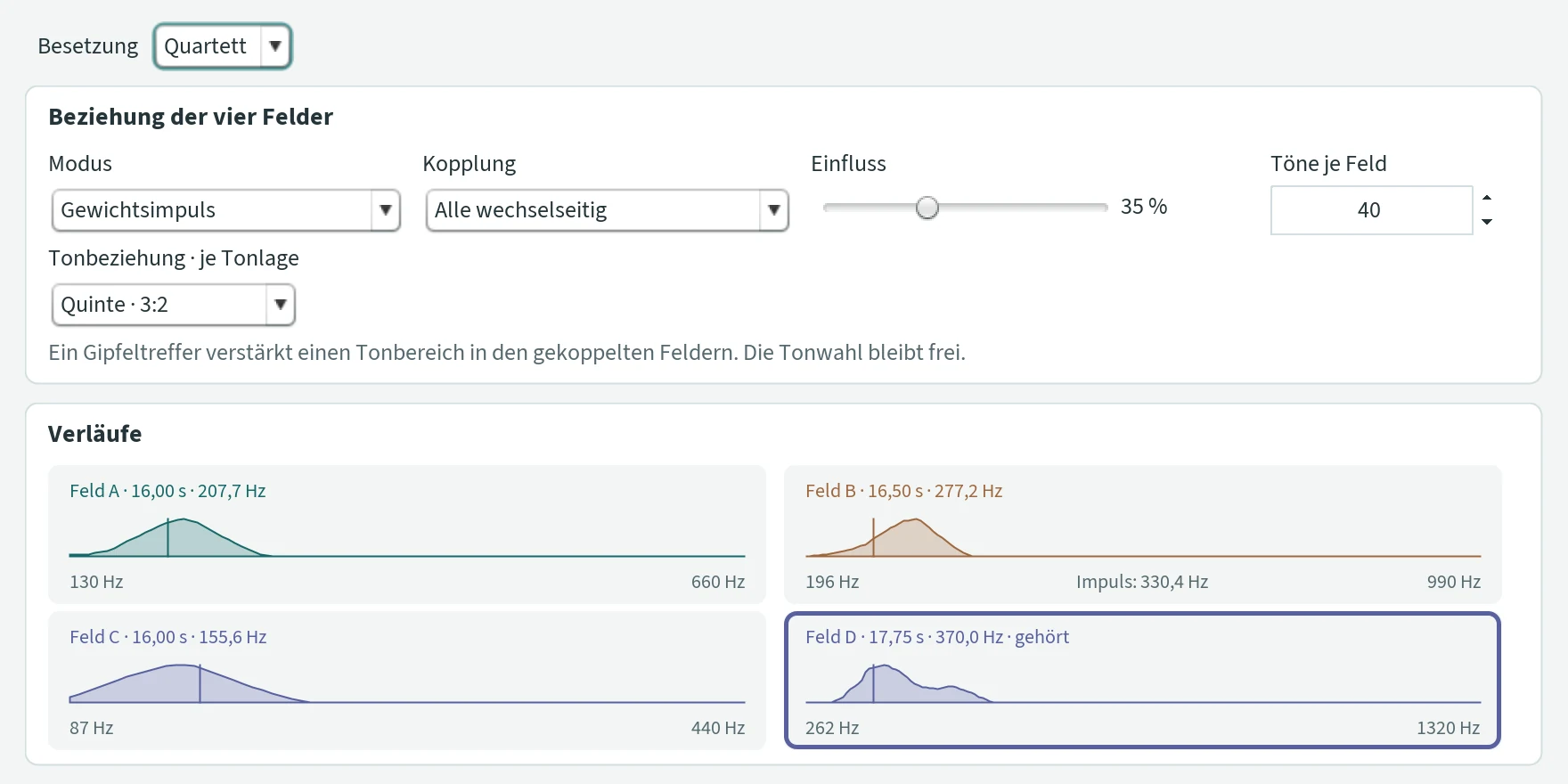Click the '130 Hz' lower limit of Feld A
Image resolution: width=1568 pixels, height=784 pixels.
[96, 582]
